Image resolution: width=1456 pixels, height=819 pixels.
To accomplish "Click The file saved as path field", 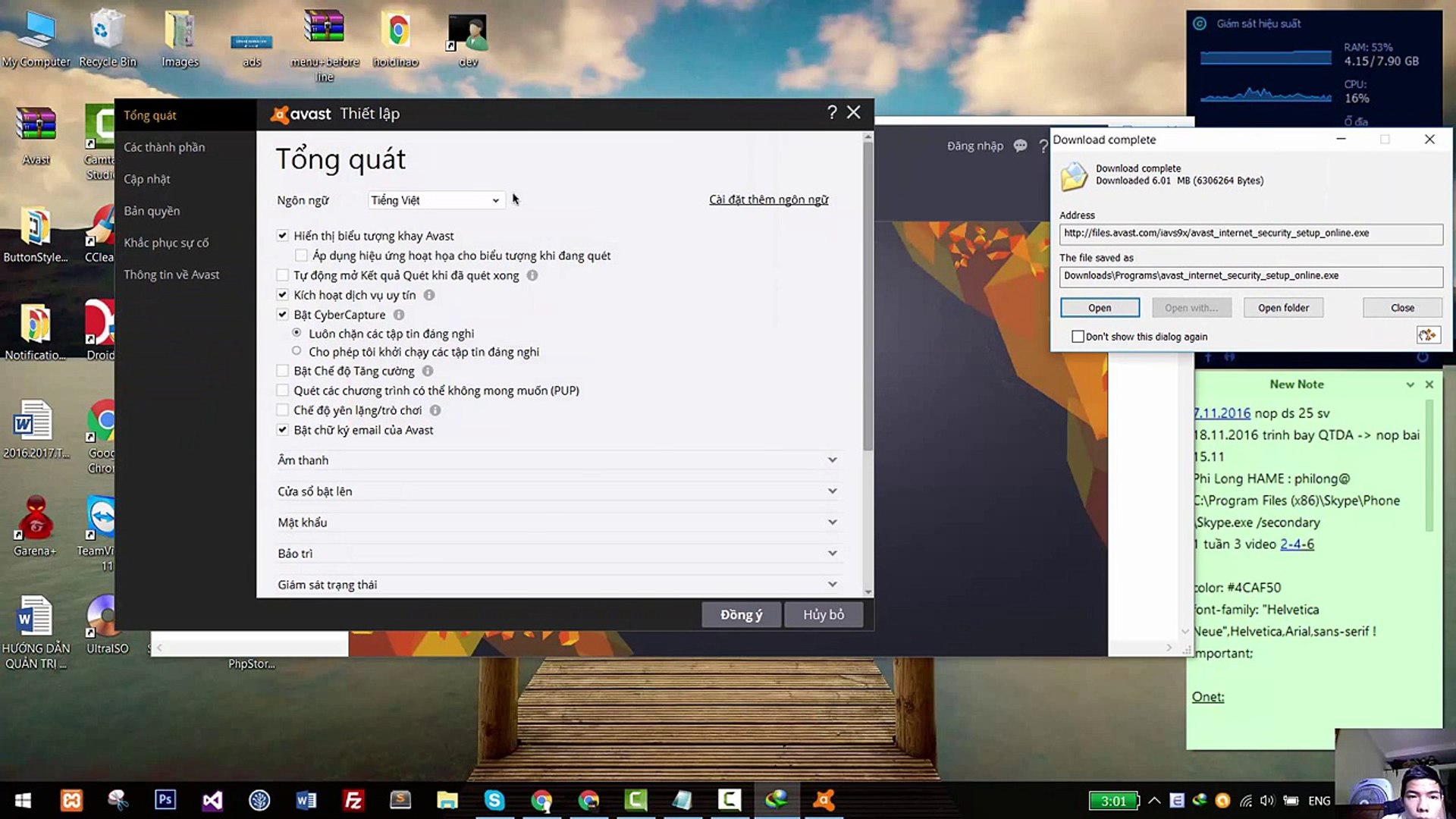I will 1250,276.
